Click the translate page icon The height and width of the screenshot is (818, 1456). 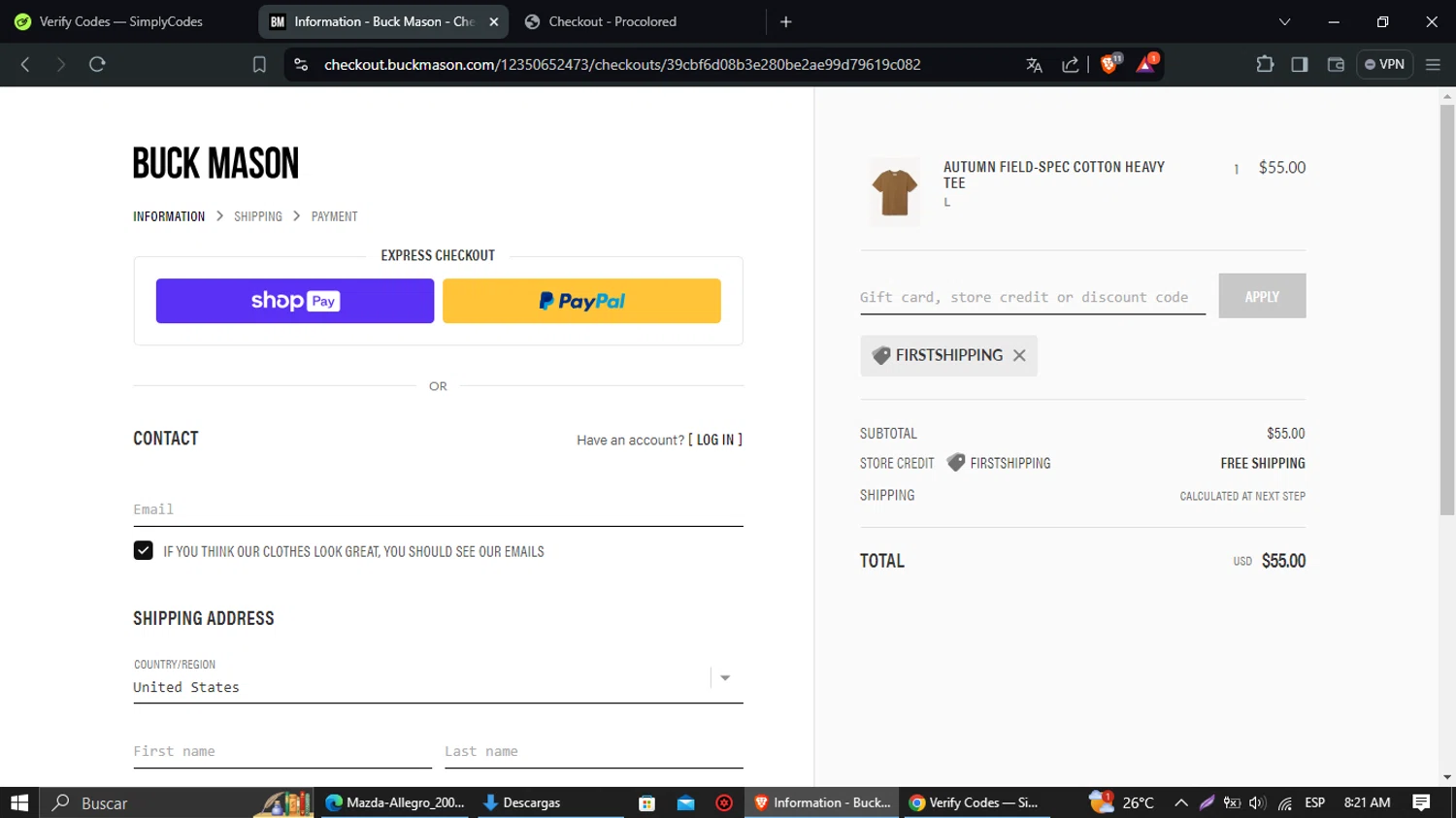[1034, 65]
